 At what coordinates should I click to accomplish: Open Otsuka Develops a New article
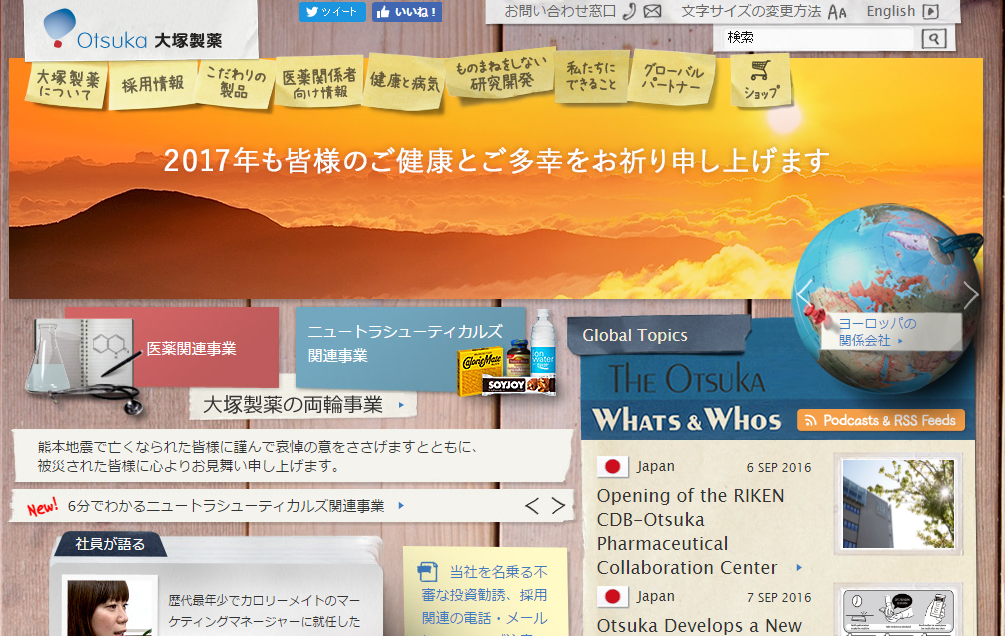click(699, 625)
